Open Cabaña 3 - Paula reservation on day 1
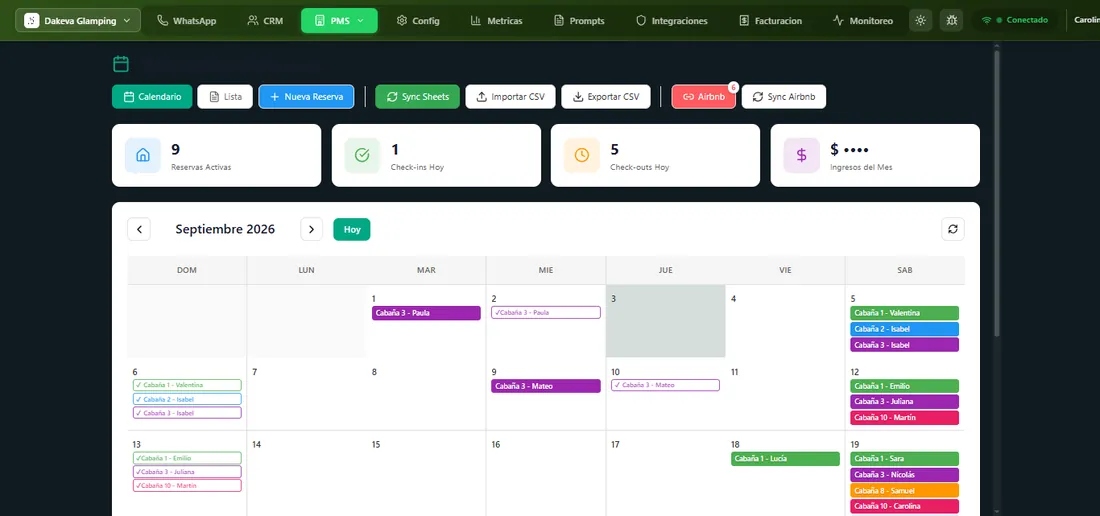1100x516 pixels. (x=426, y=313)
